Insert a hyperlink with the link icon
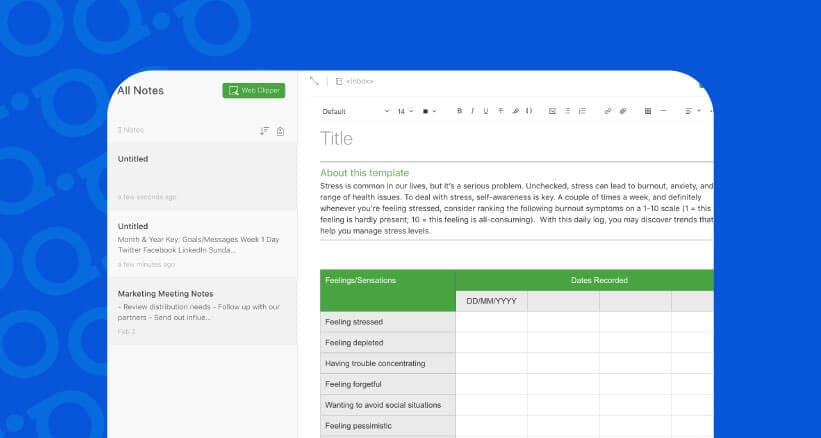Viewport: 821px width, 438px height. [608, 111]
